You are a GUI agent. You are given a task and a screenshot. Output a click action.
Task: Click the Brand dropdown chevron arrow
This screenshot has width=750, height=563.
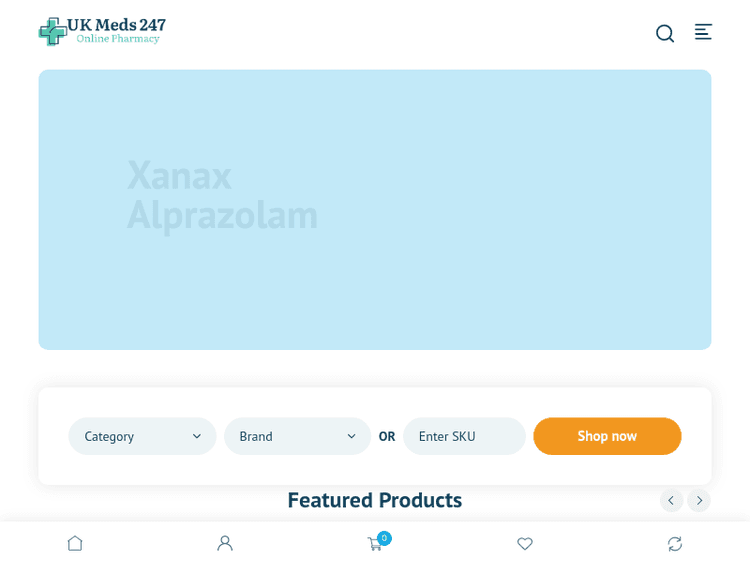pyautogui.click(x=352, y=436)
